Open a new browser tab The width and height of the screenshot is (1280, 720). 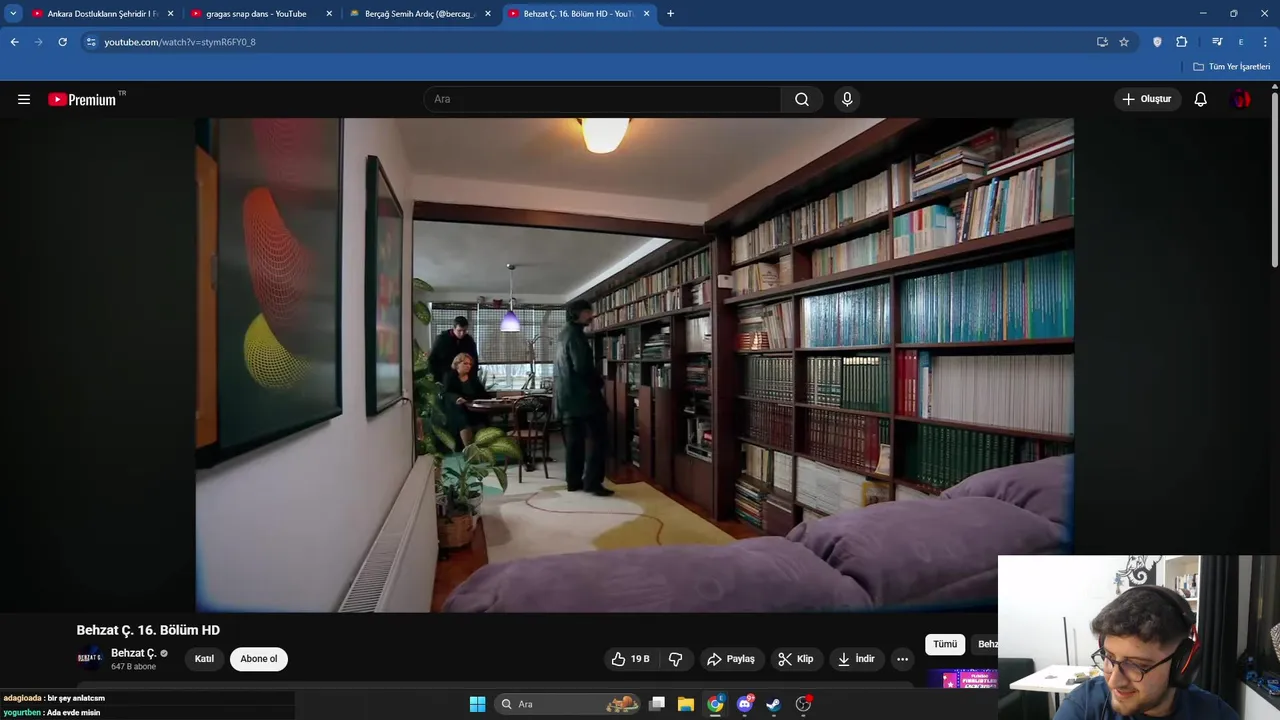click(670, 14)
